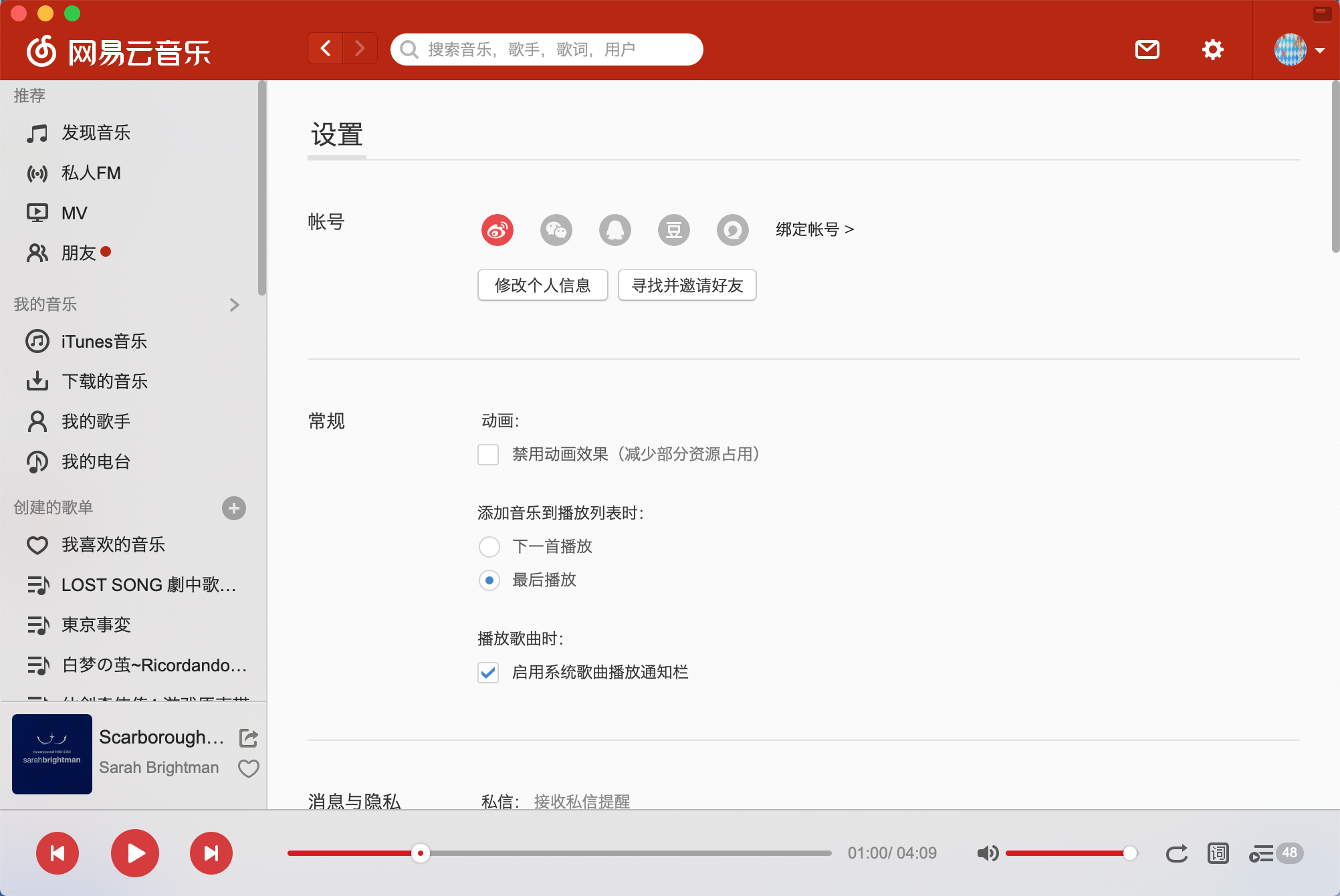Click the song progress slider handle
1340x896 pixels.
421,853
